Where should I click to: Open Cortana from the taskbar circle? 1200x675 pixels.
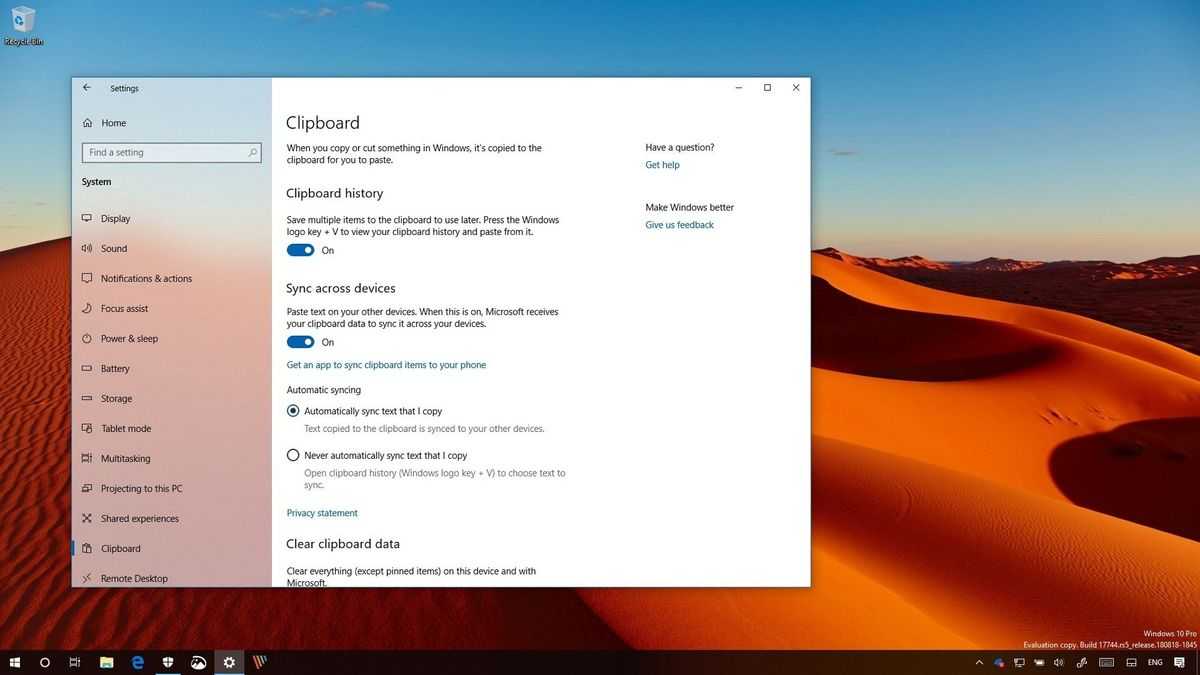[45, 662]
